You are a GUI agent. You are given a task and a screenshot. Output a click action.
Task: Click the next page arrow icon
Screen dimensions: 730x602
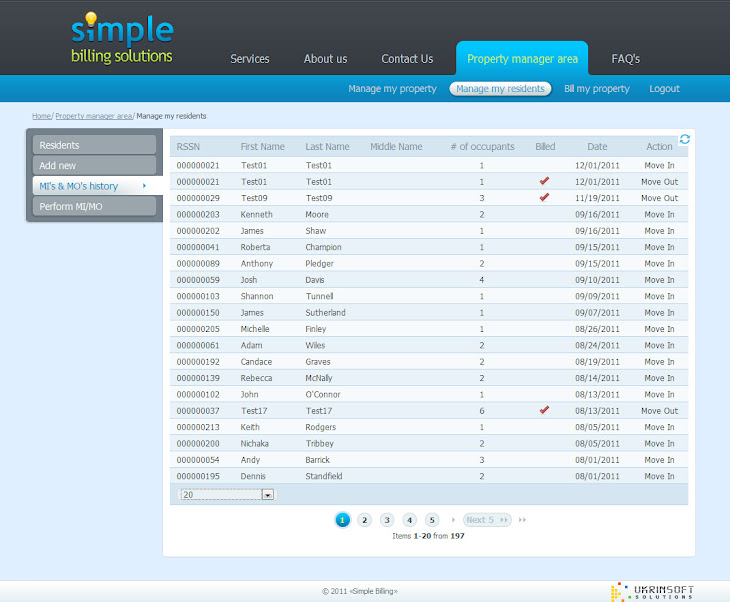[x=453, y=520]
